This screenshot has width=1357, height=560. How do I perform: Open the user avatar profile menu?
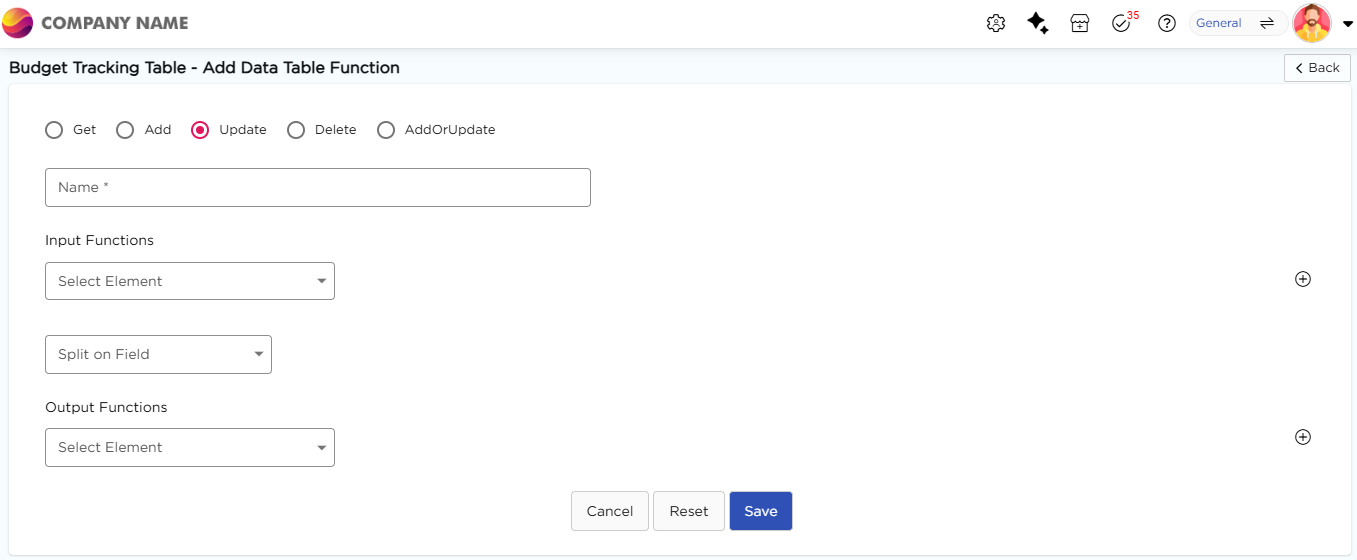pos(1312,23)
